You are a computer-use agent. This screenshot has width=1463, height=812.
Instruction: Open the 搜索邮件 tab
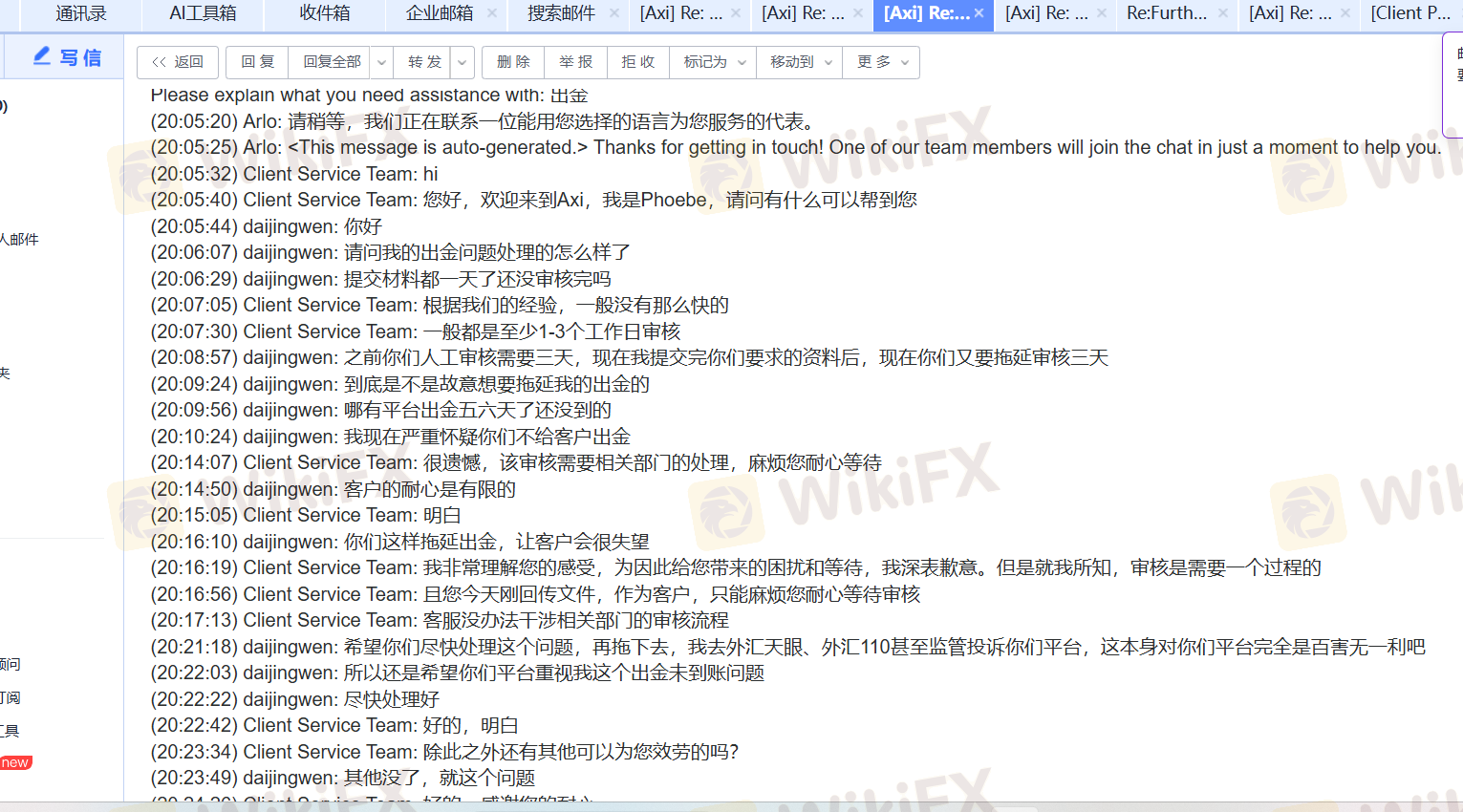(x=561, y=13)
